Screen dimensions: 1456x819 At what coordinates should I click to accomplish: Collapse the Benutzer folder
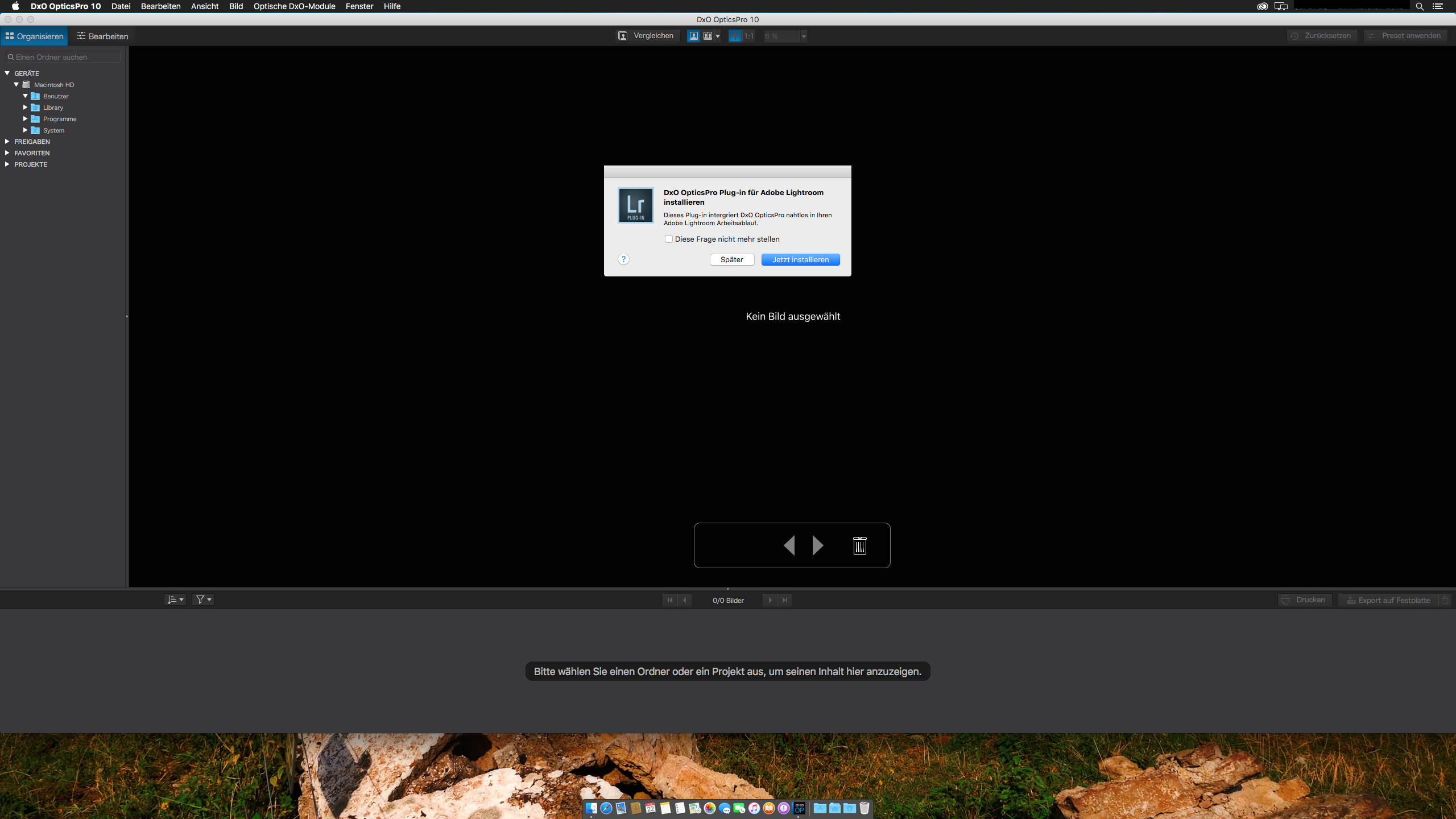point(26,96)
